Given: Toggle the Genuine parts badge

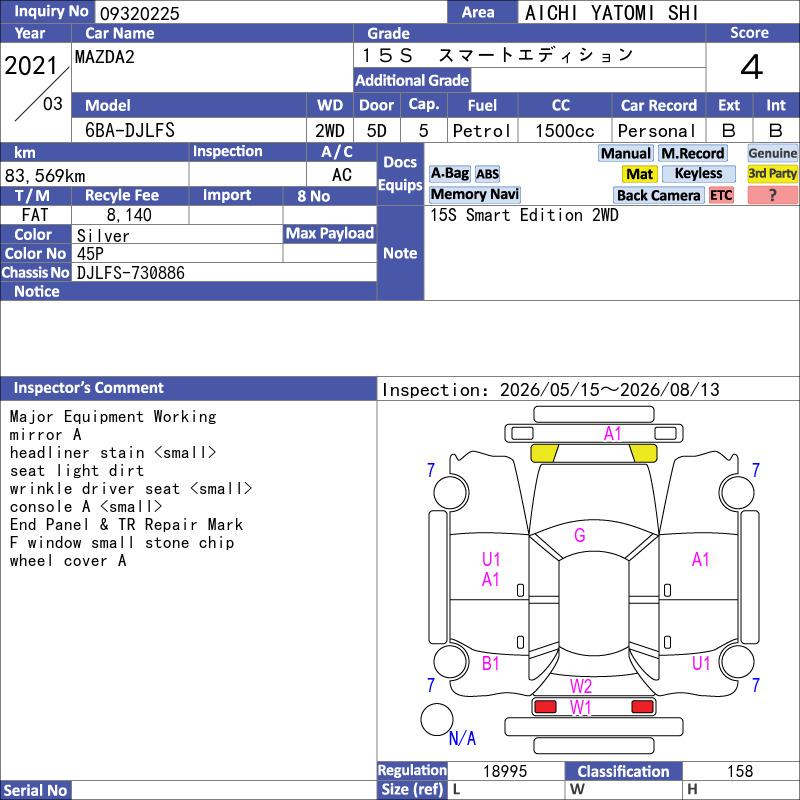Looking at the screenshot, I should (772, 154).
